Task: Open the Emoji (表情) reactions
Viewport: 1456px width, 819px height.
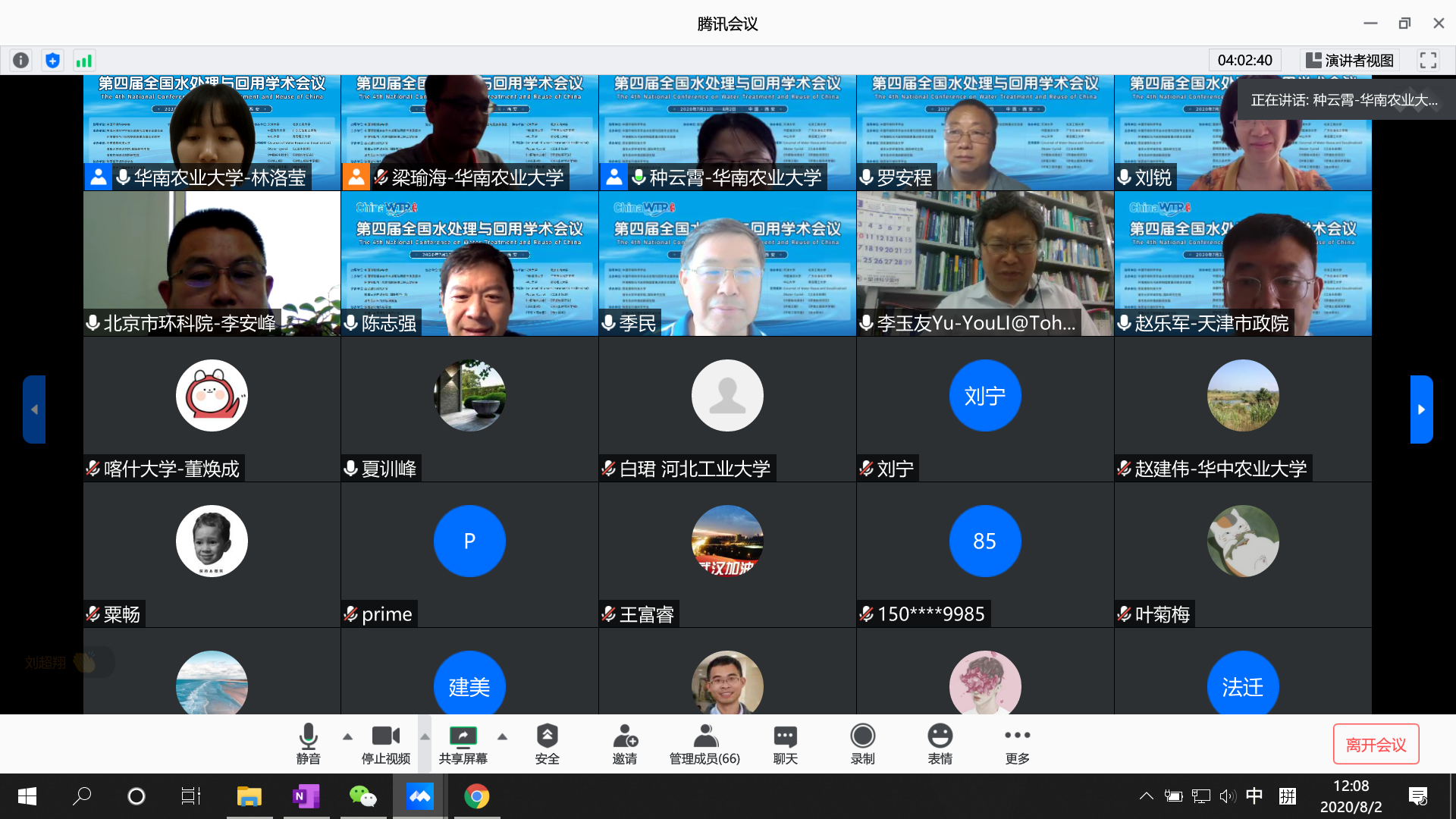Action: click(940, 743)
